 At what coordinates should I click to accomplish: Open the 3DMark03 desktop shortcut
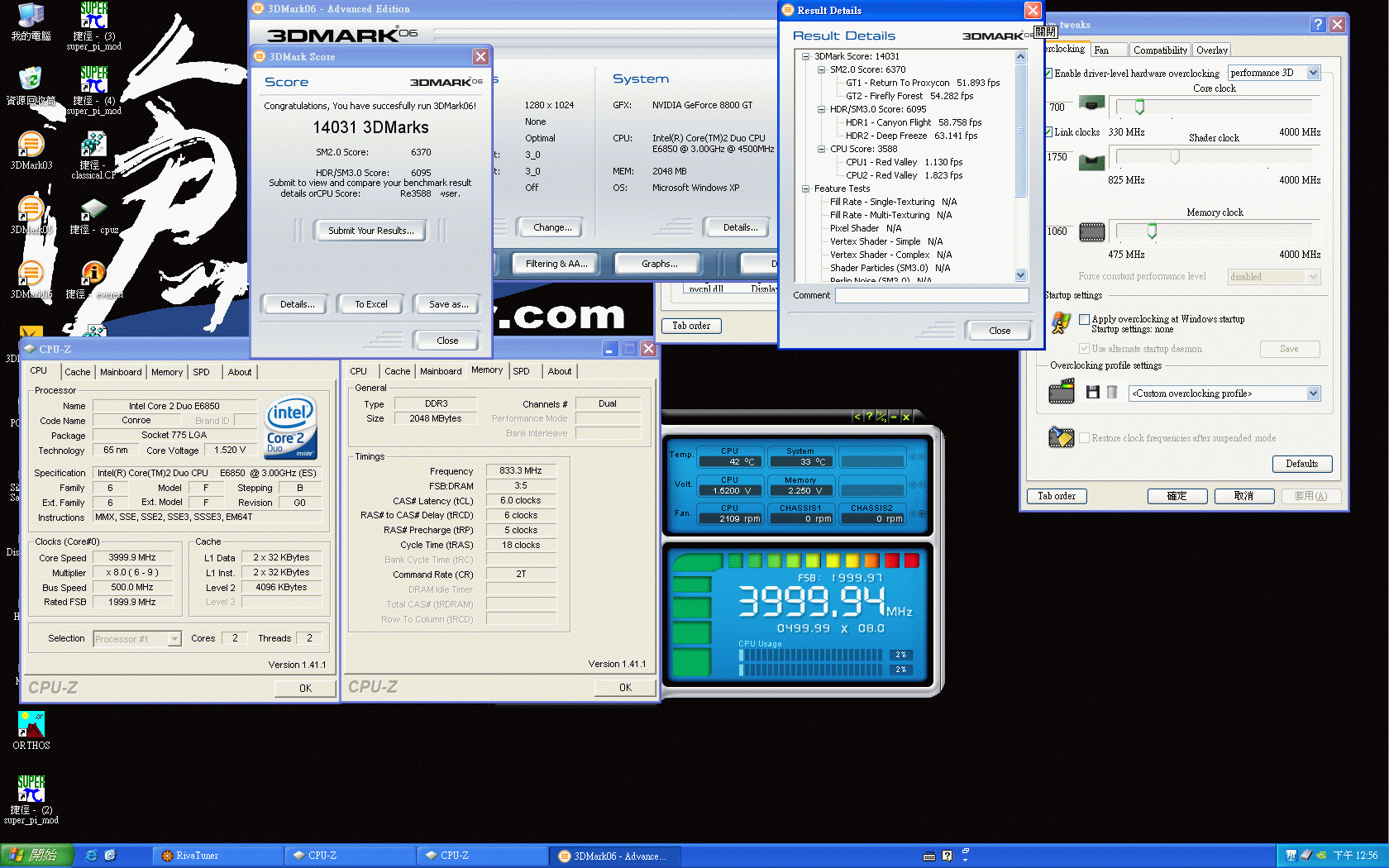[31, 150]
